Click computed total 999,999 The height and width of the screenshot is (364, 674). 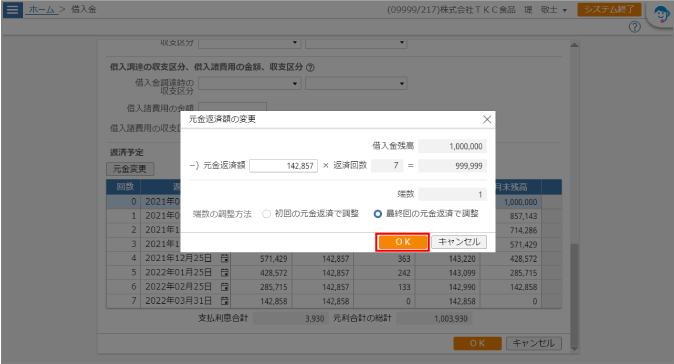[x=452, y=166]
